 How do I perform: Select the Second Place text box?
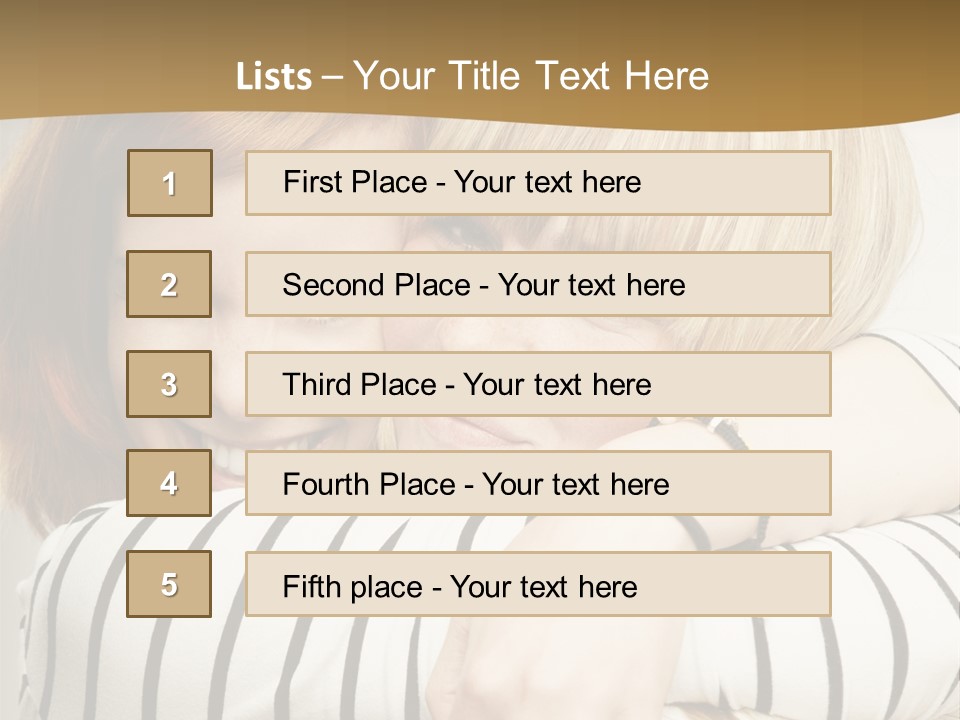pos(538,284)
